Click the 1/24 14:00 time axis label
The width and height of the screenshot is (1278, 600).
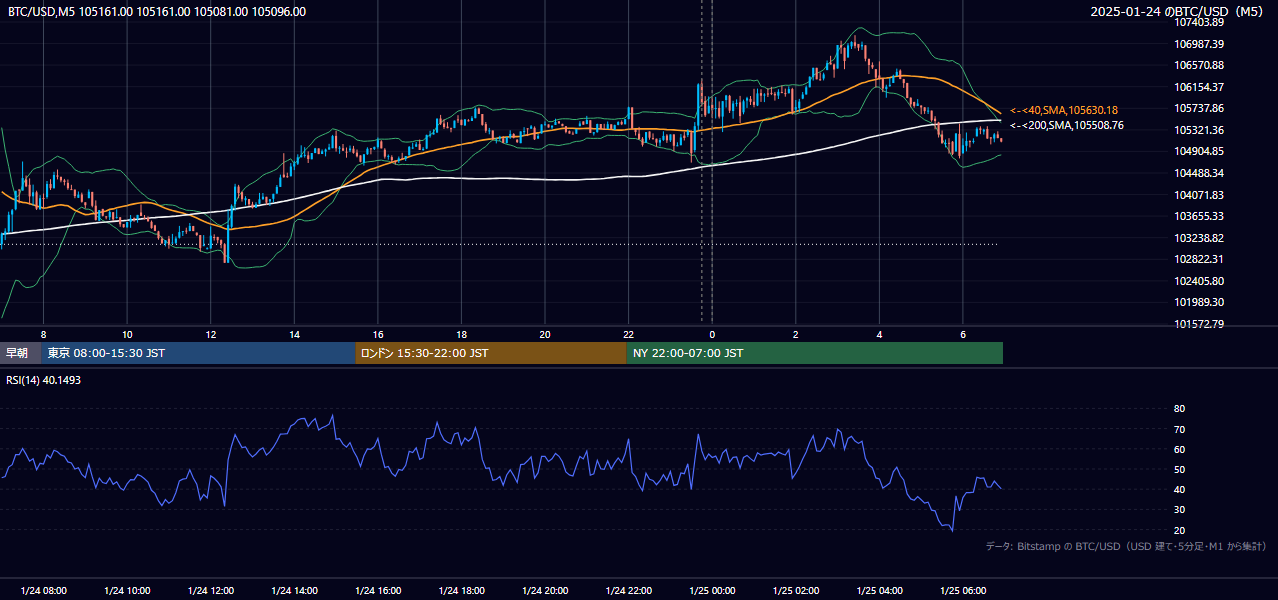point(294,591)
